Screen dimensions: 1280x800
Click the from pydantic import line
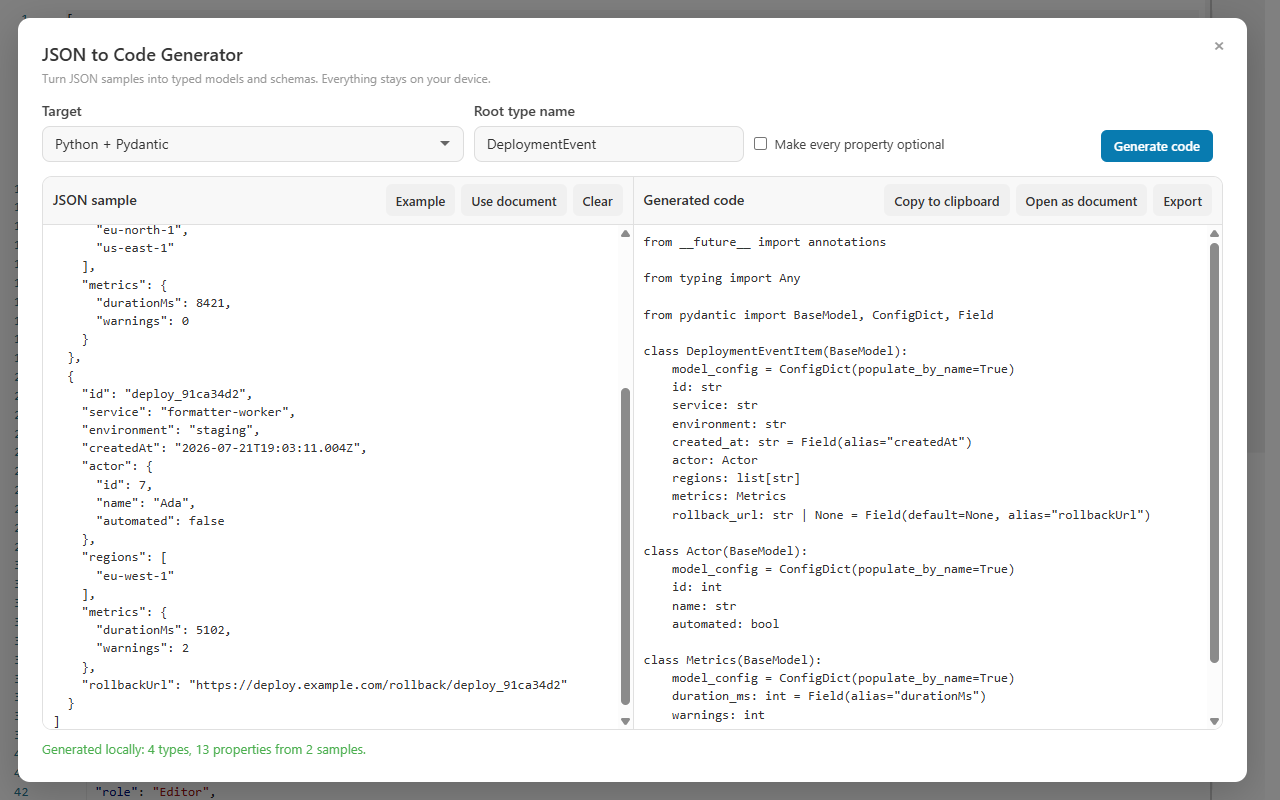click(819, 315)
